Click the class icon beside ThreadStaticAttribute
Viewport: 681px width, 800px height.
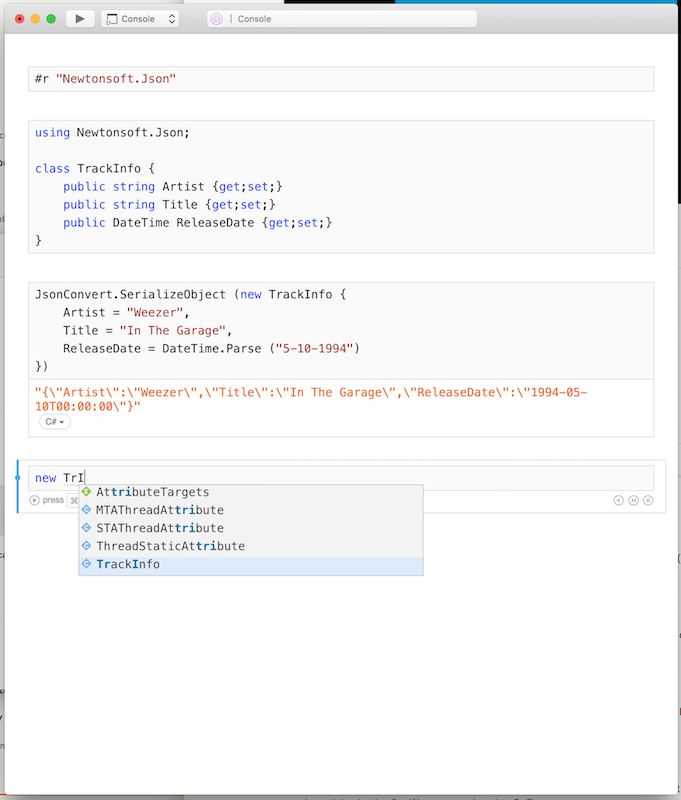pos(87,545)
